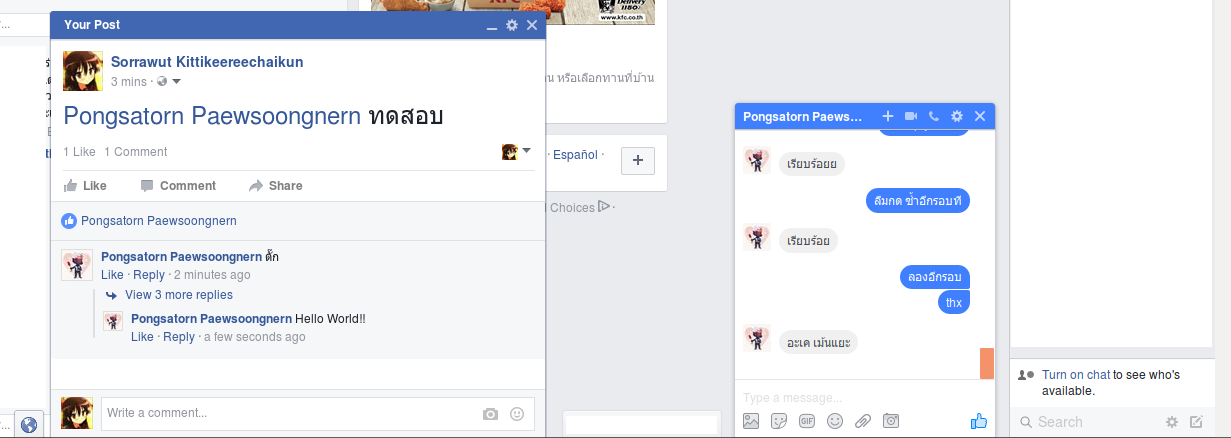Send a thumbs-up in Messenger chat

(x=978, y=421)
